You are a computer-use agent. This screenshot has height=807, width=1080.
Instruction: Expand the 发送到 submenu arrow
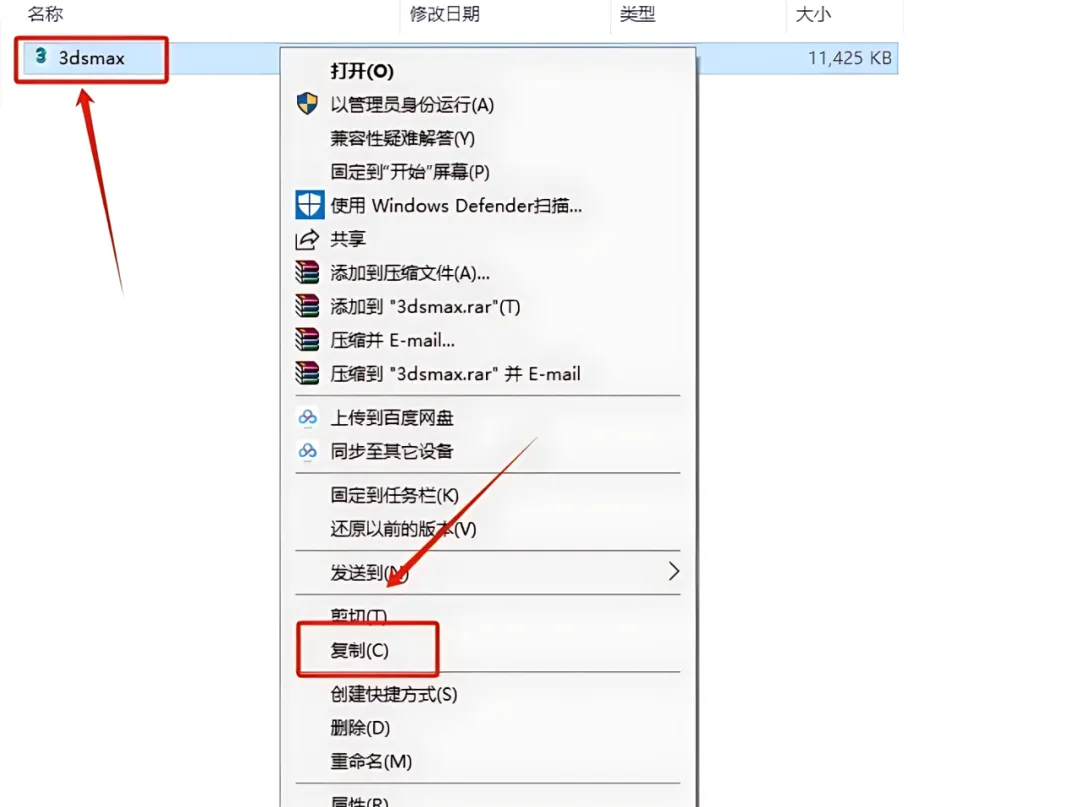coord(674,571)
